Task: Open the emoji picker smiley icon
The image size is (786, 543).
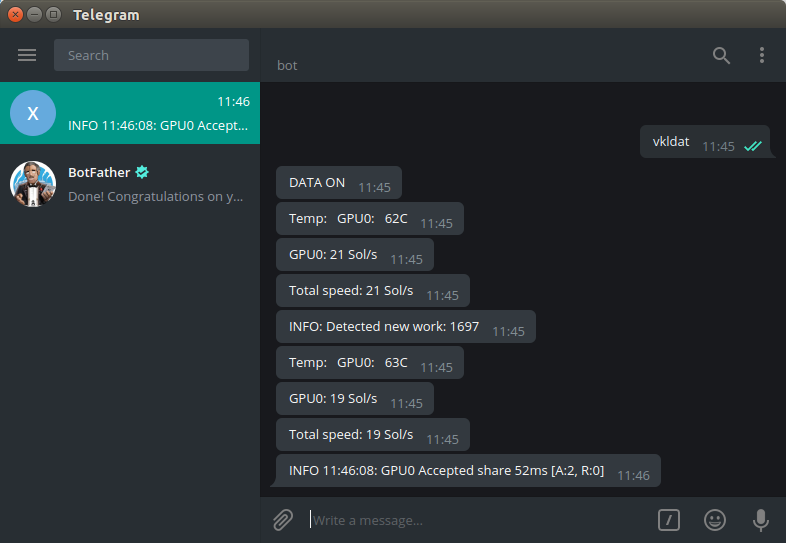Action: coord(714,519)
